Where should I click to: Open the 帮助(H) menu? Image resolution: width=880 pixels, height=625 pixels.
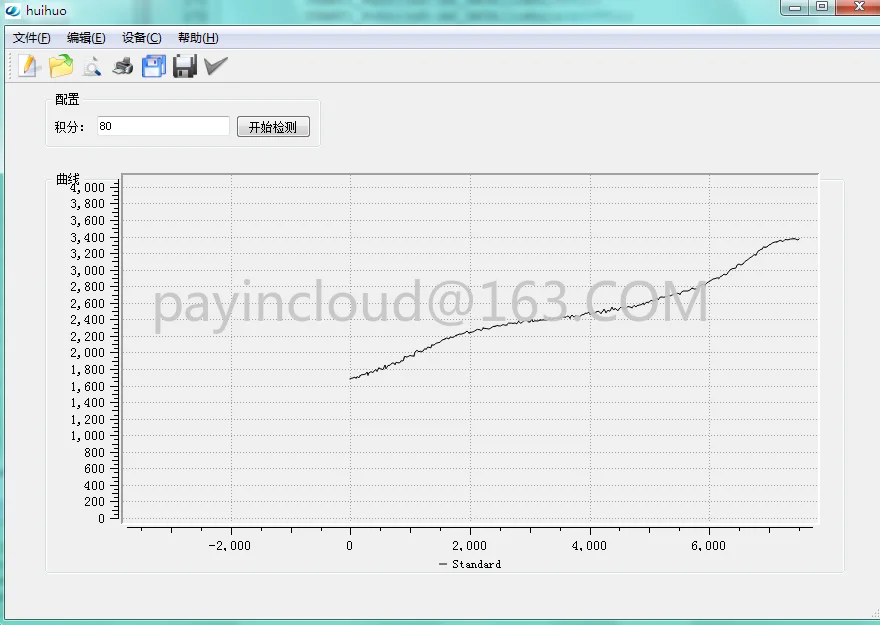(198, 38)
